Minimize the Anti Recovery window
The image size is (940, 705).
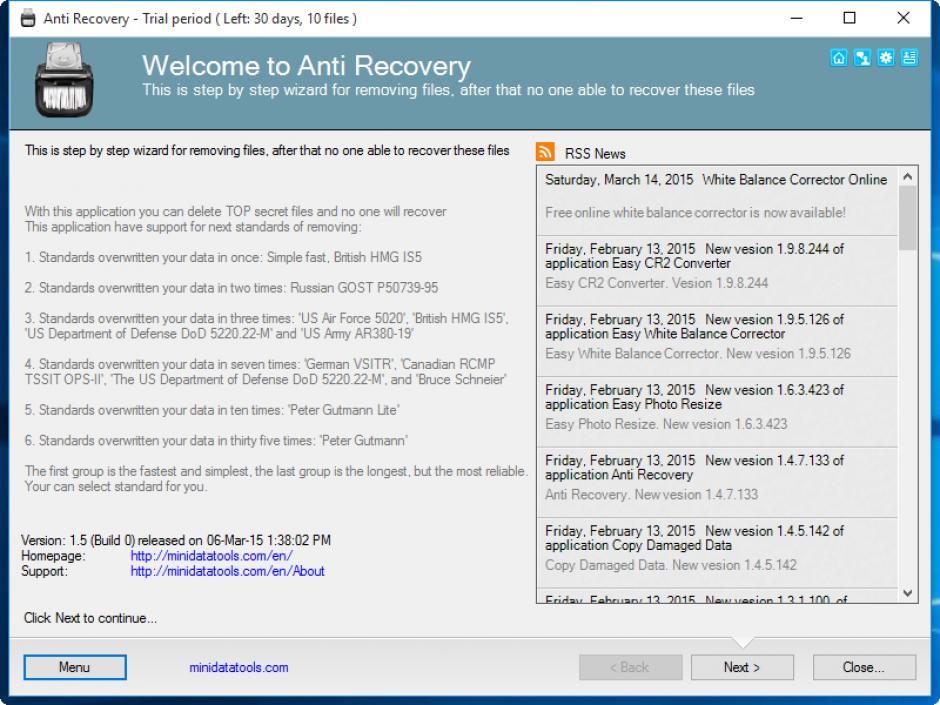point(796,18)
